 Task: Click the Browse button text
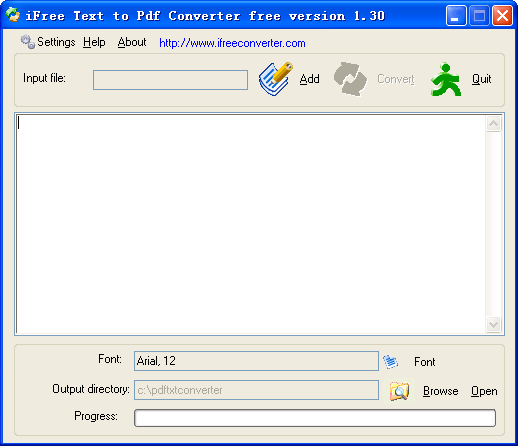pyautogui.click(x=440, y=391)
